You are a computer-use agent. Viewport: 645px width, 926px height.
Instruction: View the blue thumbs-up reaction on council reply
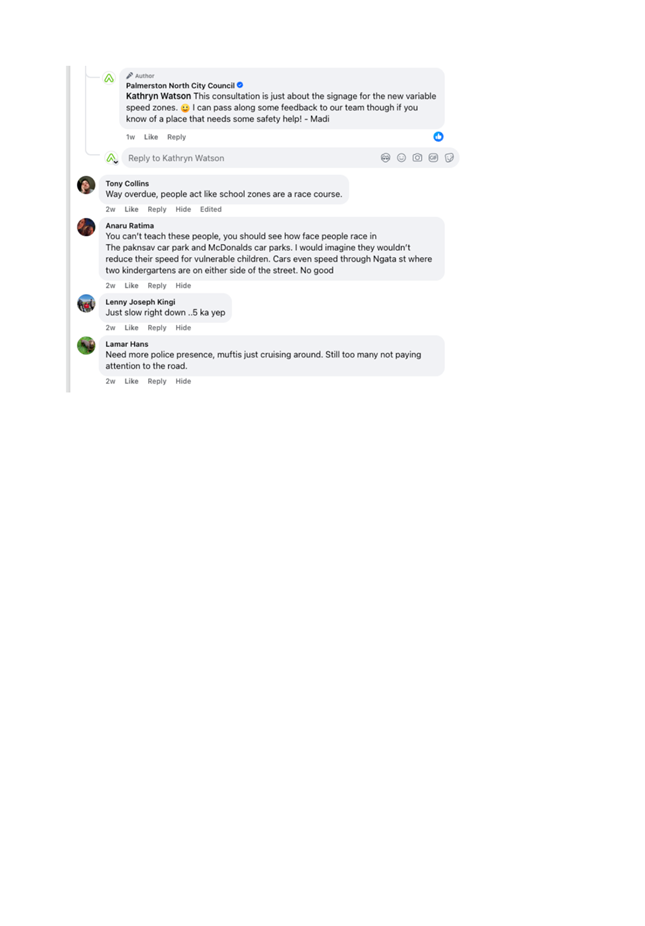[438, 136]
